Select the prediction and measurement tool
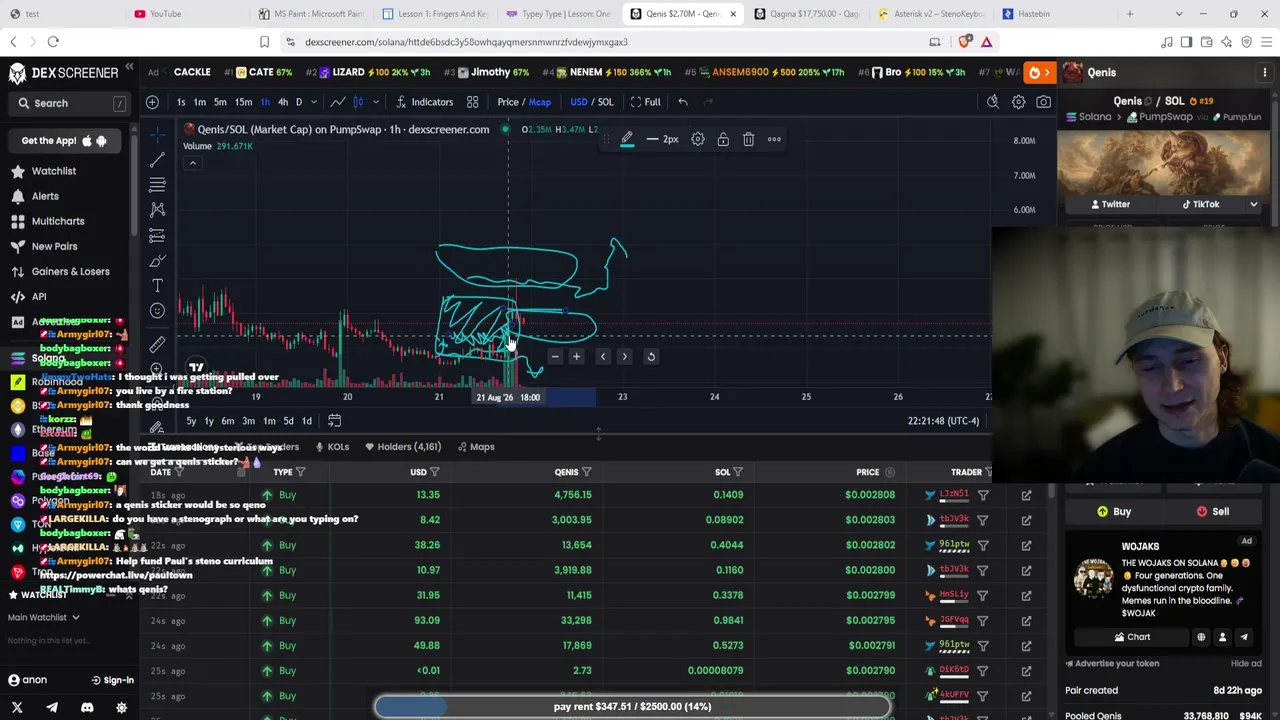Viewport: 1280px width, 720px height. pyautogui.click(x=157, y=235)
